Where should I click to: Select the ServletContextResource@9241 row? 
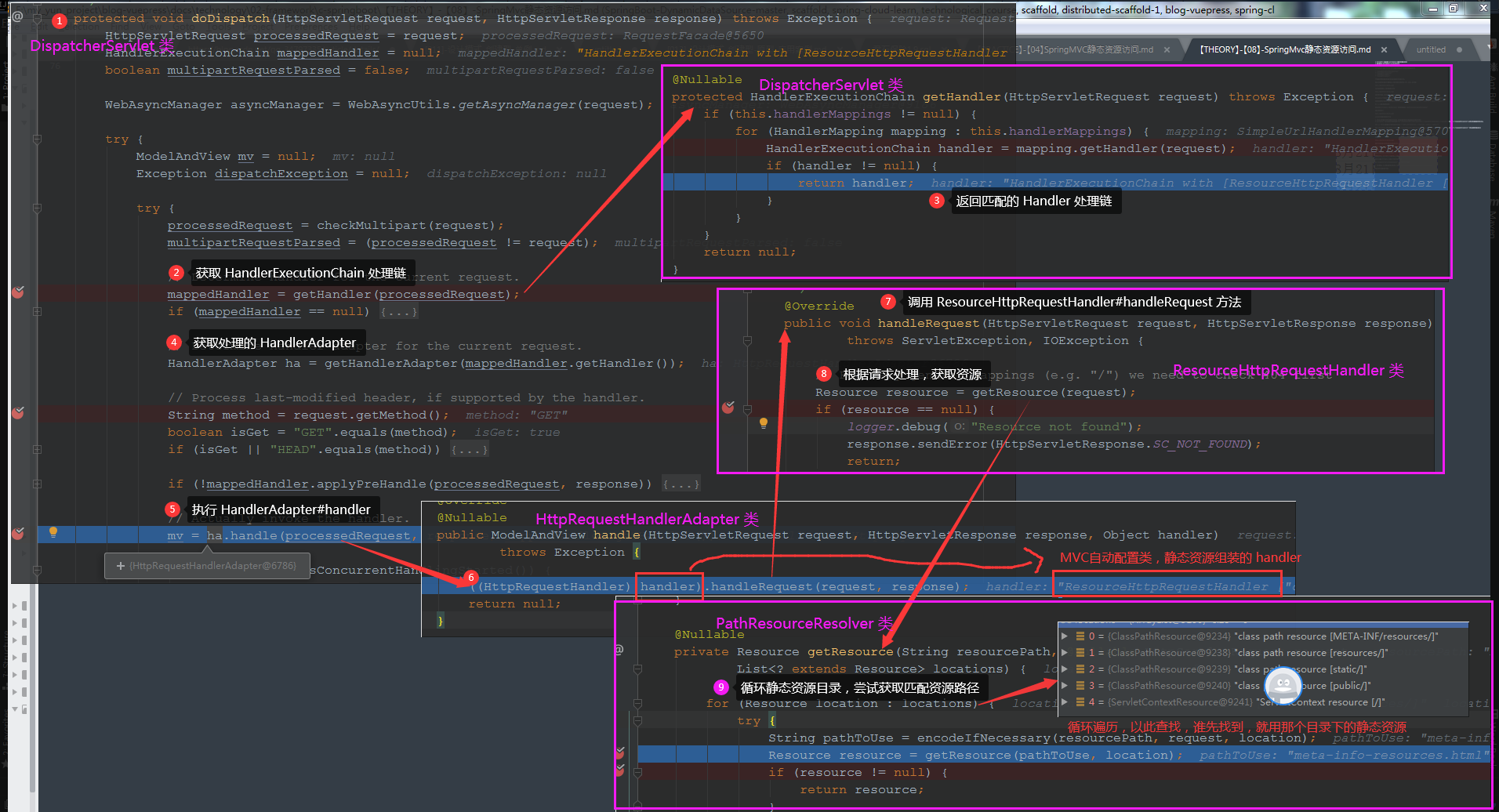pyautogui.click(x=1263, y=702)
